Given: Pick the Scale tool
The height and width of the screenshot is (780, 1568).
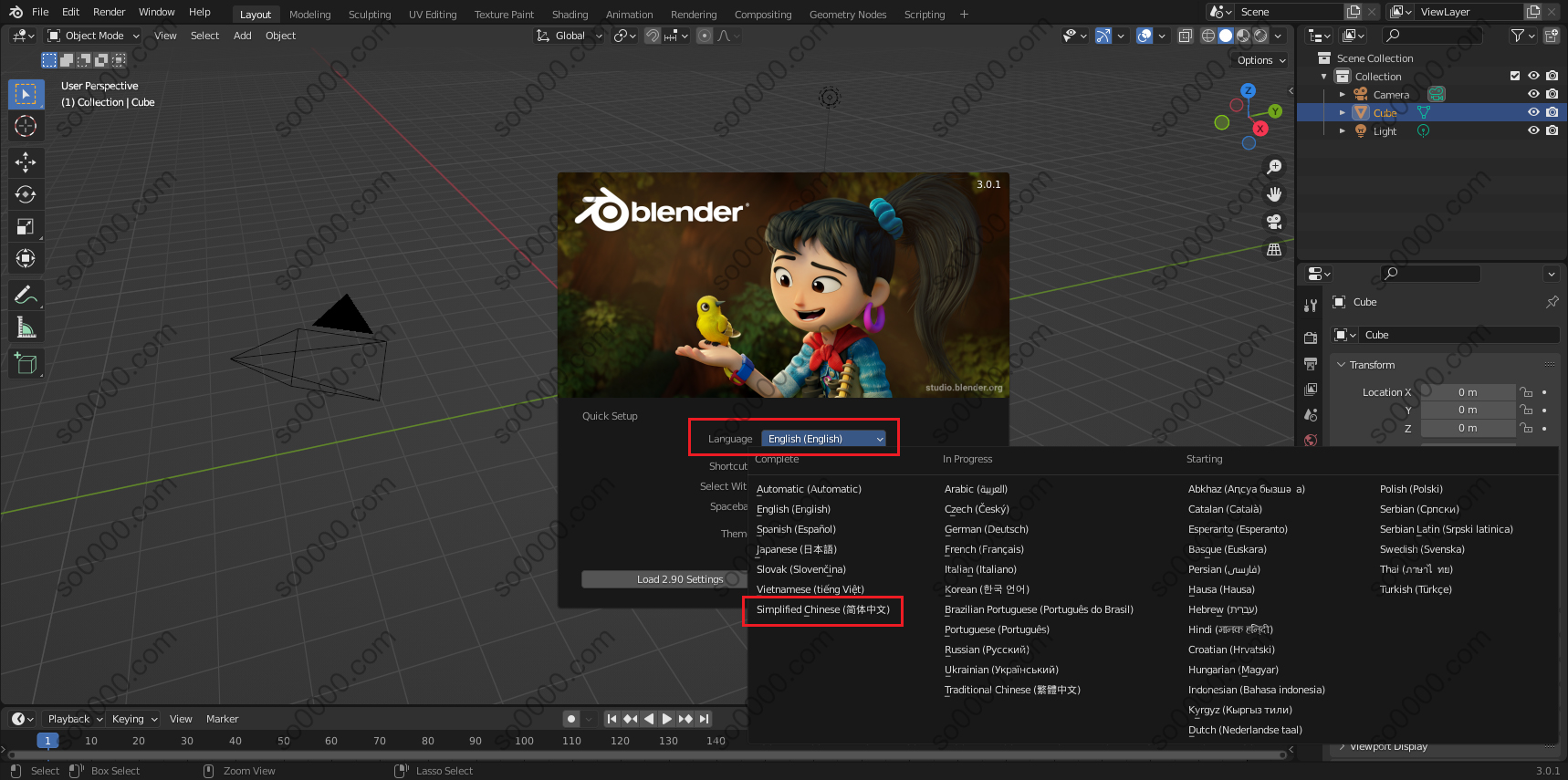Looking at the screenshot, I should [x=26, y=226].
